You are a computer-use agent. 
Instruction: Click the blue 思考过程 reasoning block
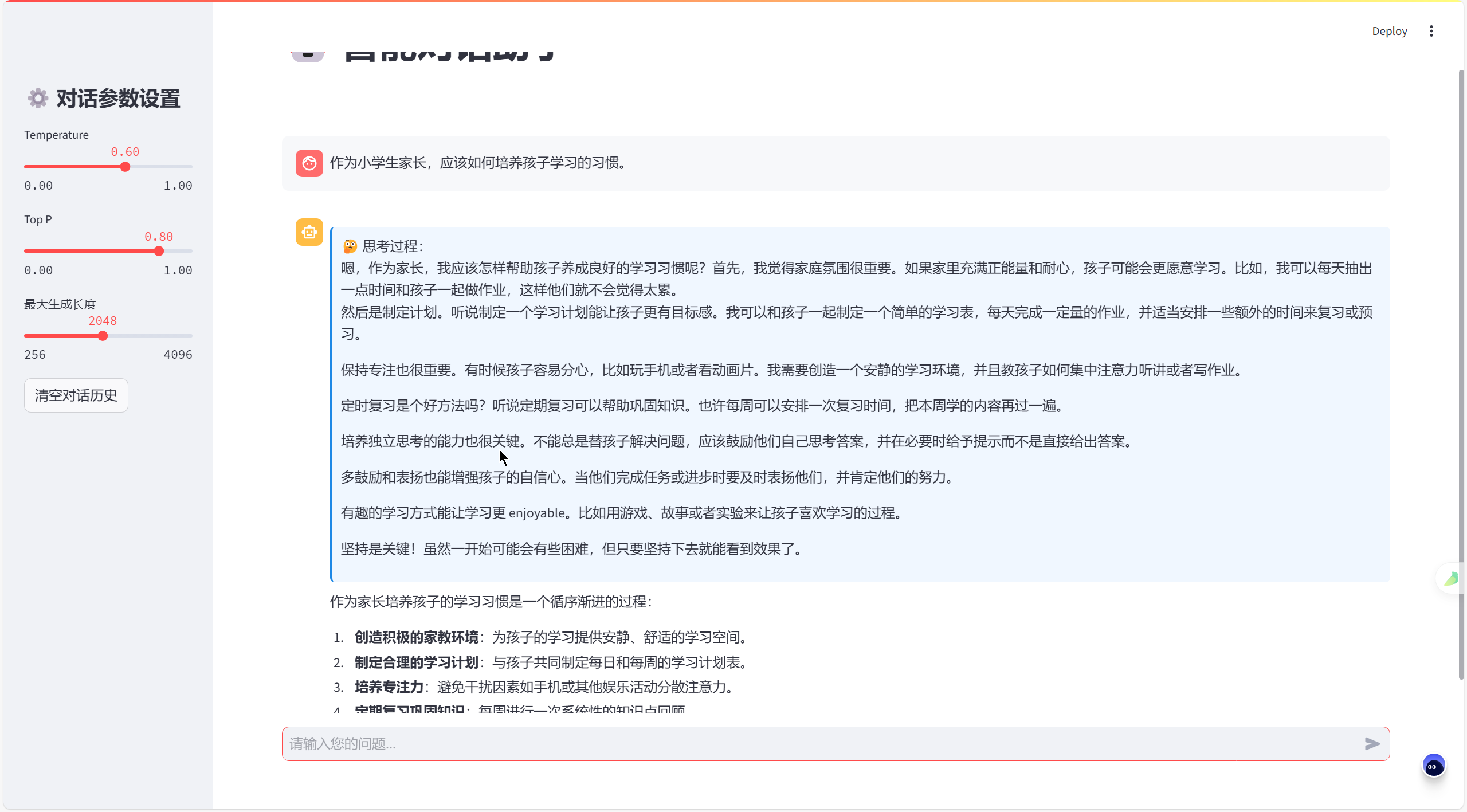(860, 404)
